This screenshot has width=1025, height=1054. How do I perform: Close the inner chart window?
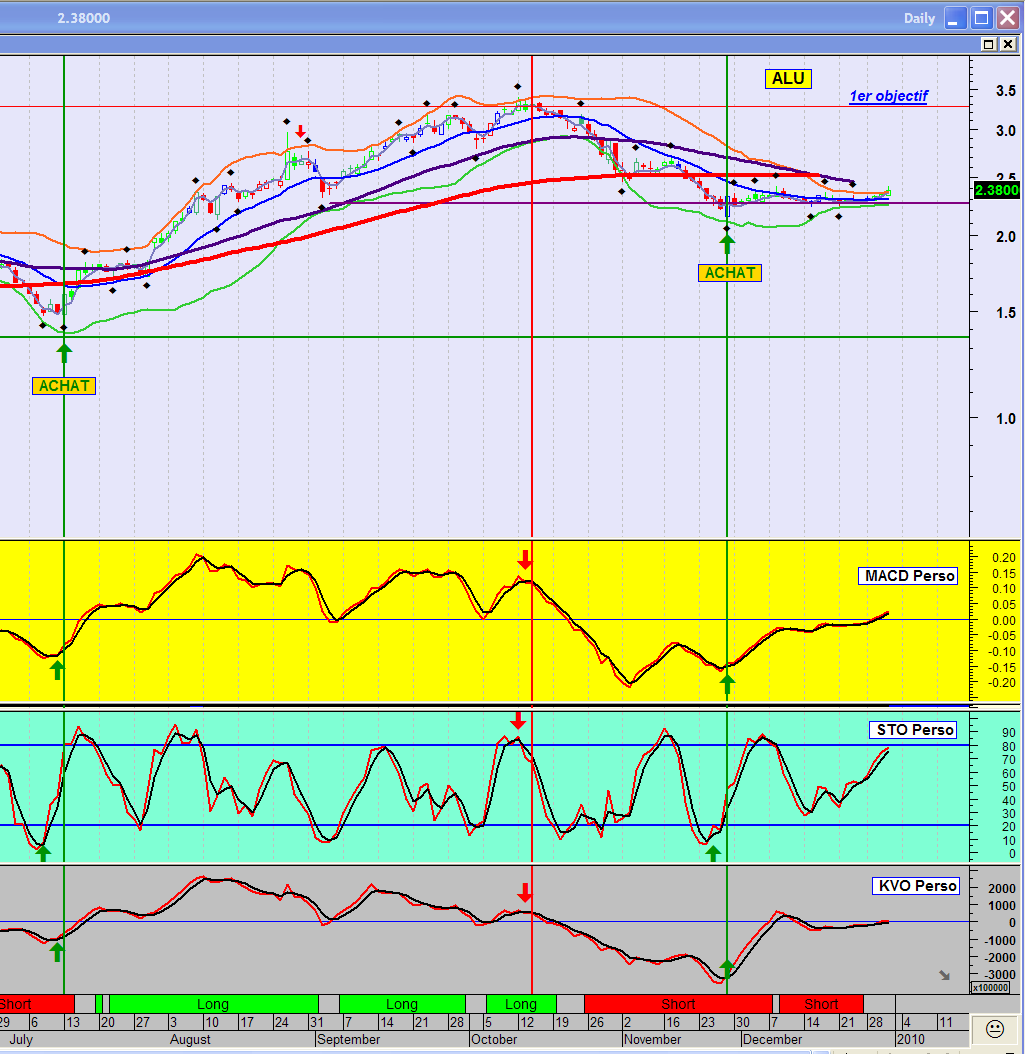point(1008,44)
